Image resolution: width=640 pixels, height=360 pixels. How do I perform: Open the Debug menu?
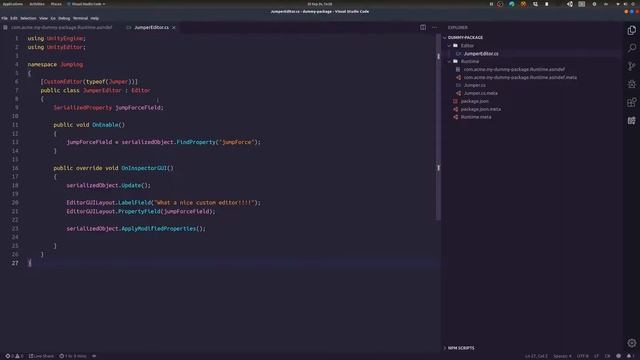(x=64, y=18)
